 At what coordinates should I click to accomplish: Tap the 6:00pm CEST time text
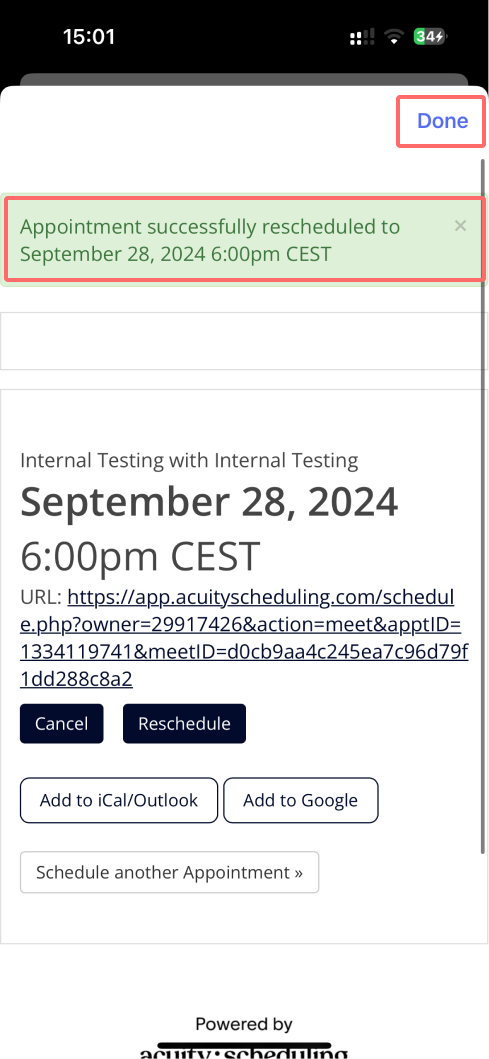point(140,556)
